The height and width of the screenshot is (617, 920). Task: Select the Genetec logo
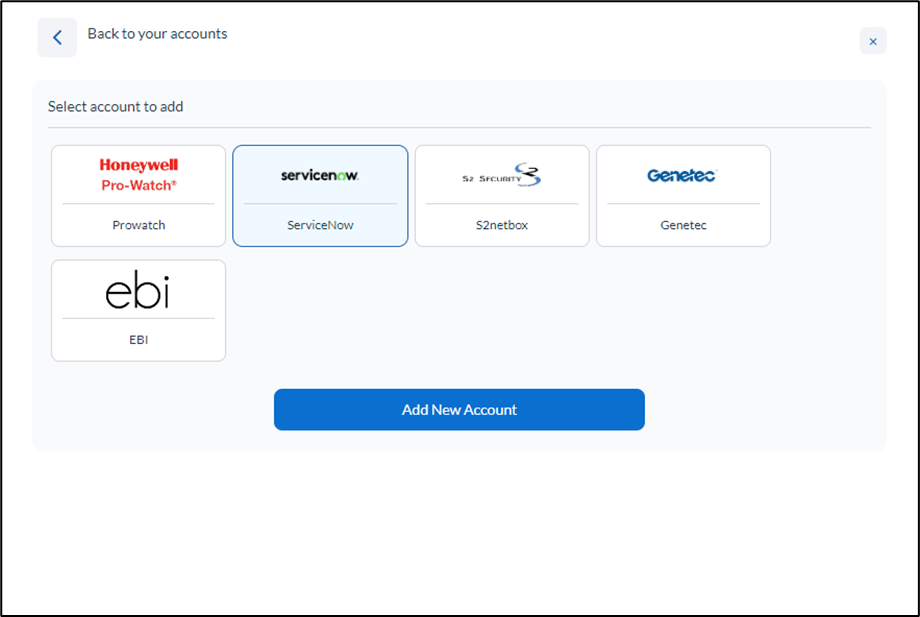pyautogui.click(x=682, y=175)
